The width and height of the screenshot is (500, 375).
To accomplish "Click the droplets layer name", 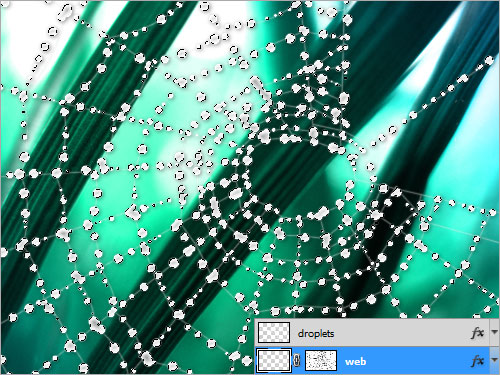I will tap(316, 333).
